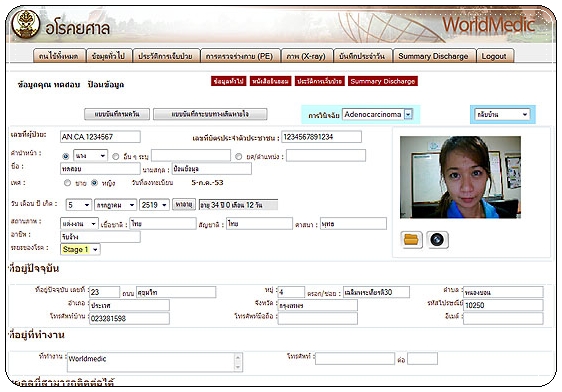
Task: Click the red Summary Discharge button
Action: [x=383, y=81]
